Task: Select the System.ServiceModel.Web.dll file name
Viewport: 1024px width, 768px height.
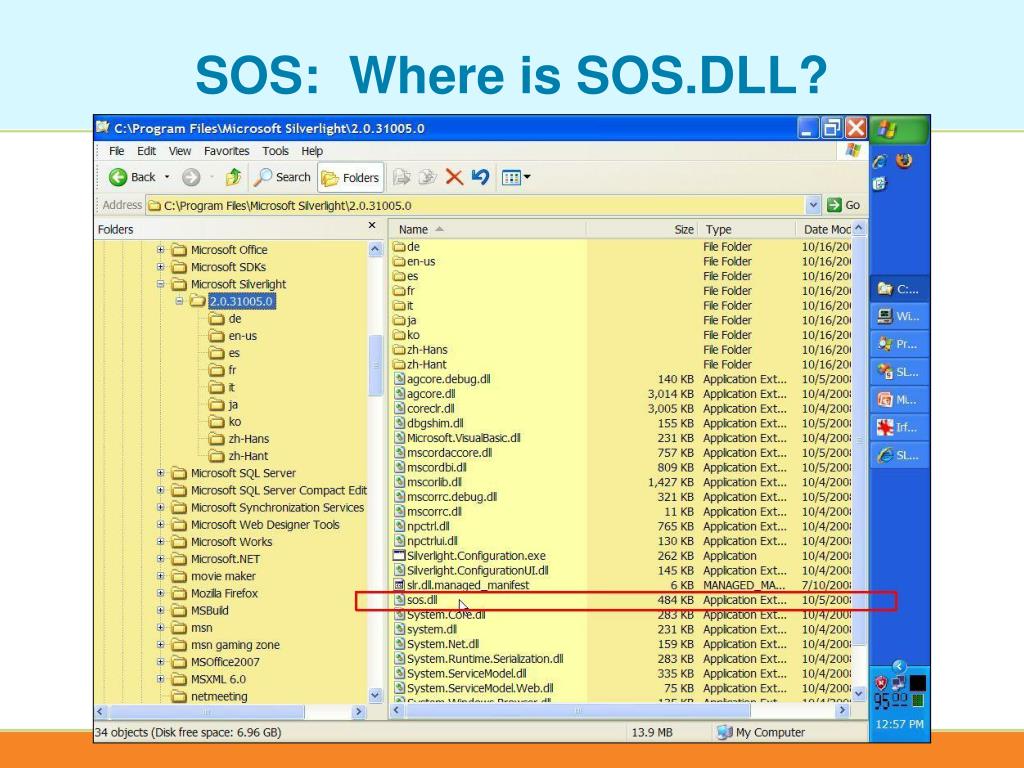Action: (480, 688)
